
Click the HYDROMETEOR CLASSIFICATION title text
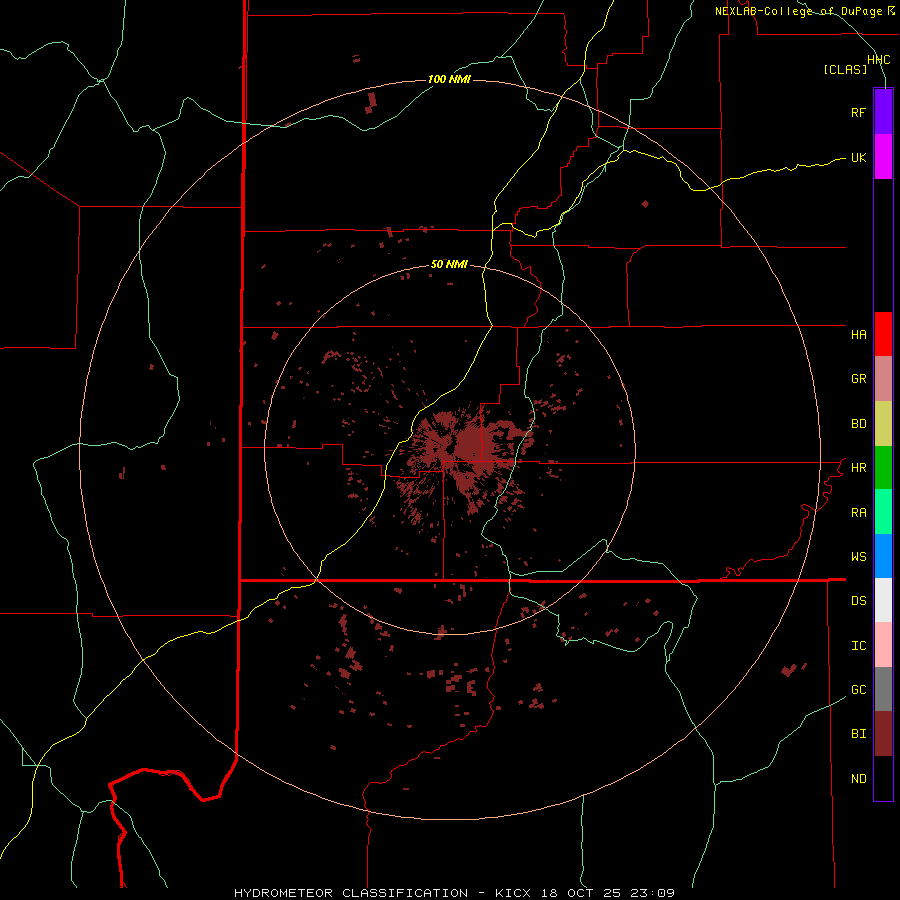pyautogui.click(x=351, y=893)
